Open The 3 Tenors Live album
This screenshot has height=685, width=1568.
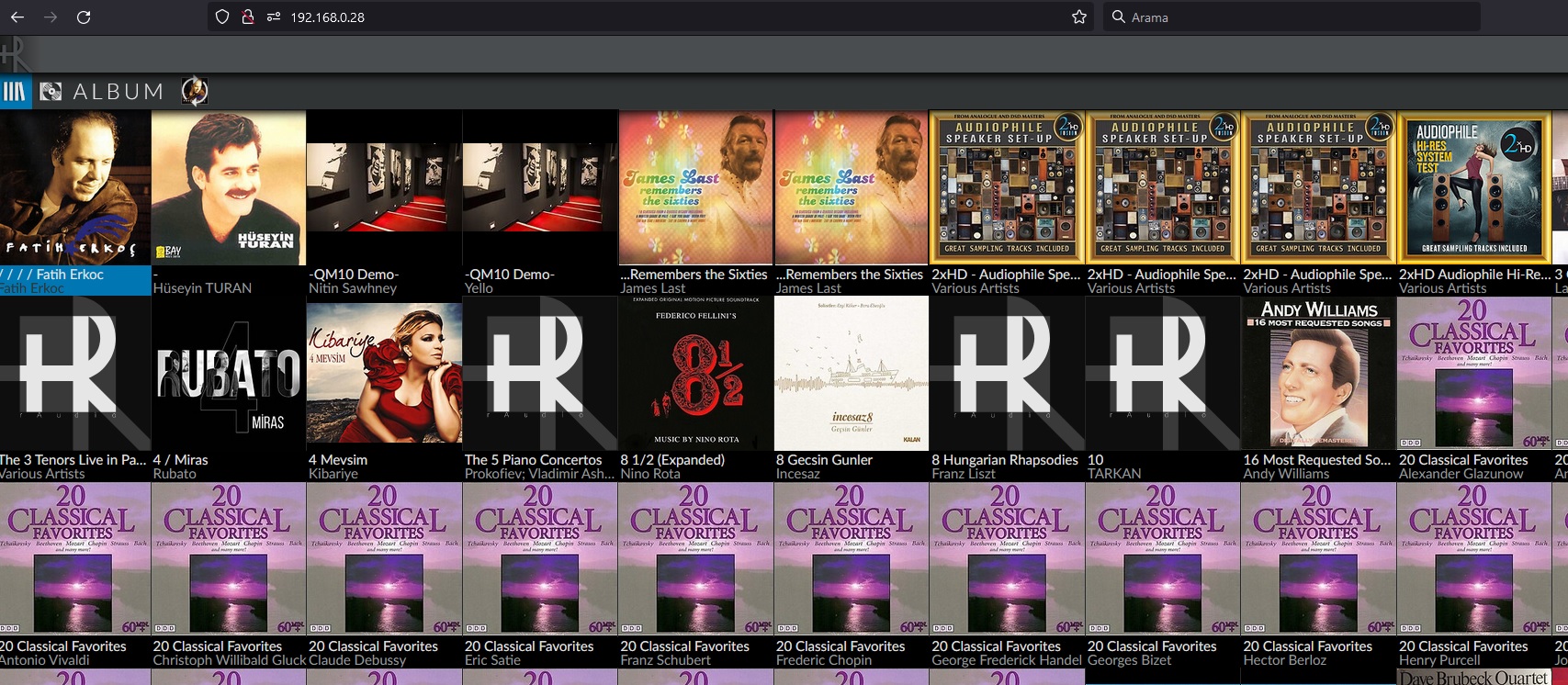click(75, 374)
